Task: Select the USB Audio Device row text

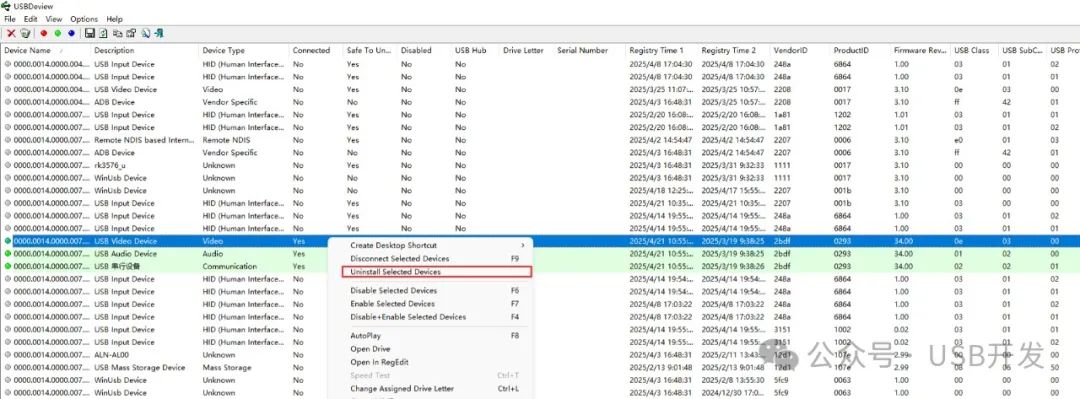Action: coord(125,254)
